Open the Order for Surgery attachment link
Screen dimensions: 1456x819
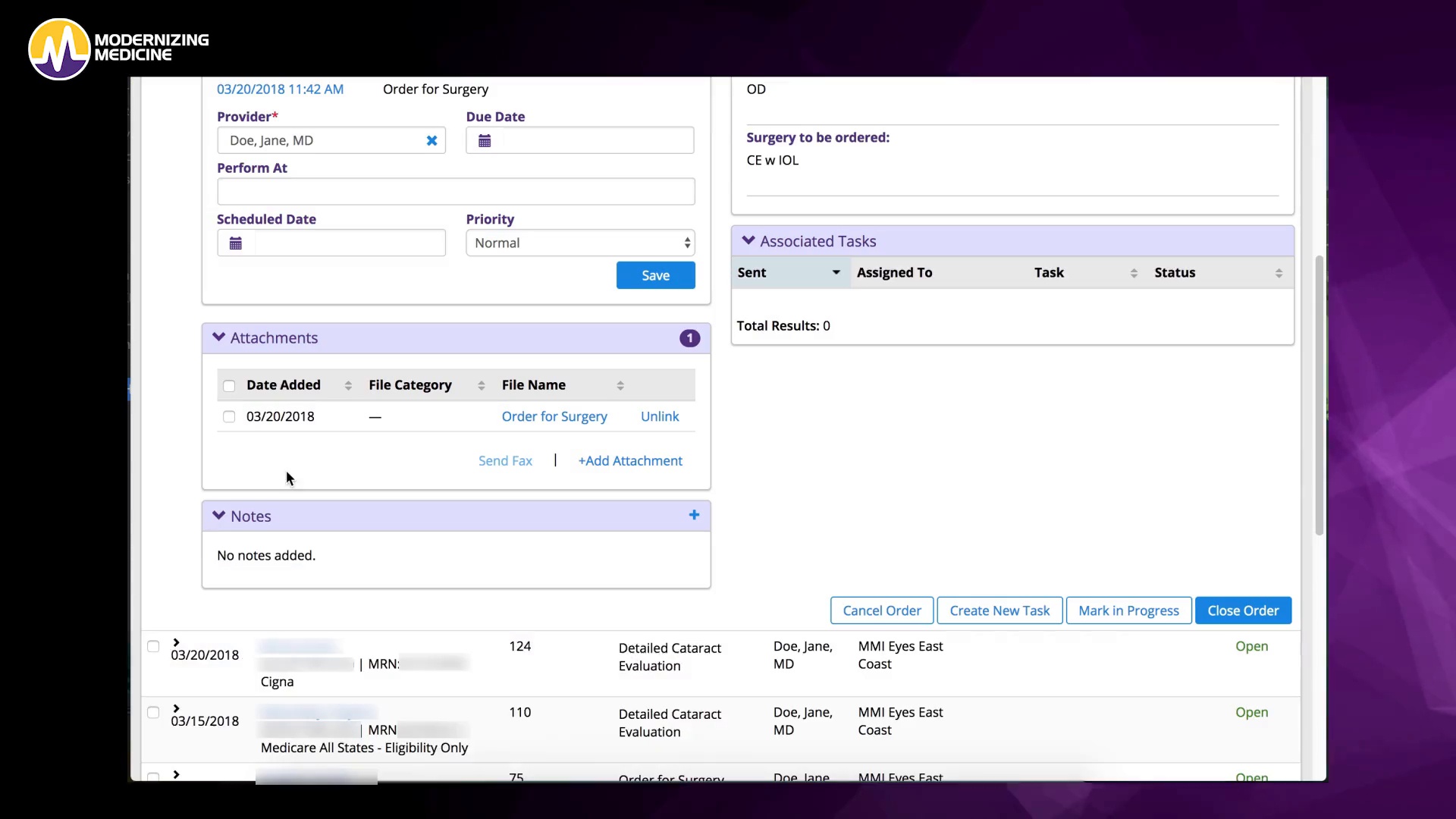pyautogui.click(x=554, y=416)
